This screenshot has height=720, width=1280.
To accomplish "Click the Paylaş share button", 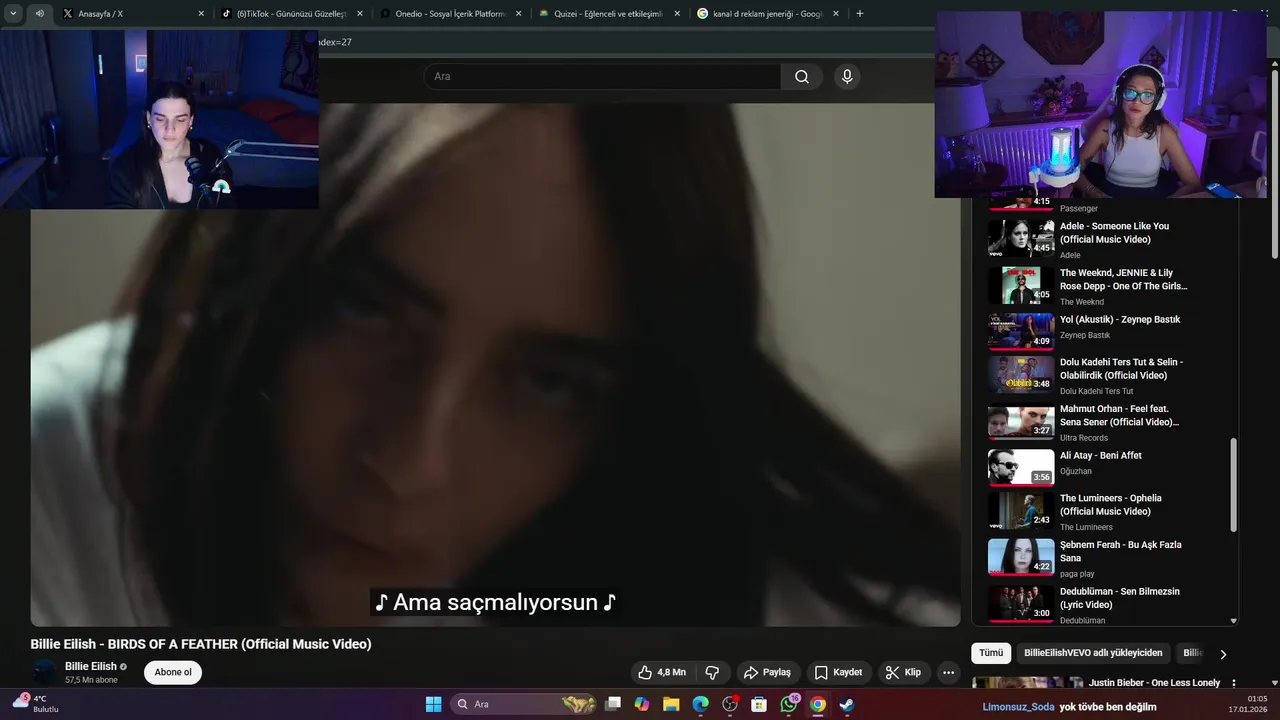I will point(768,672).
